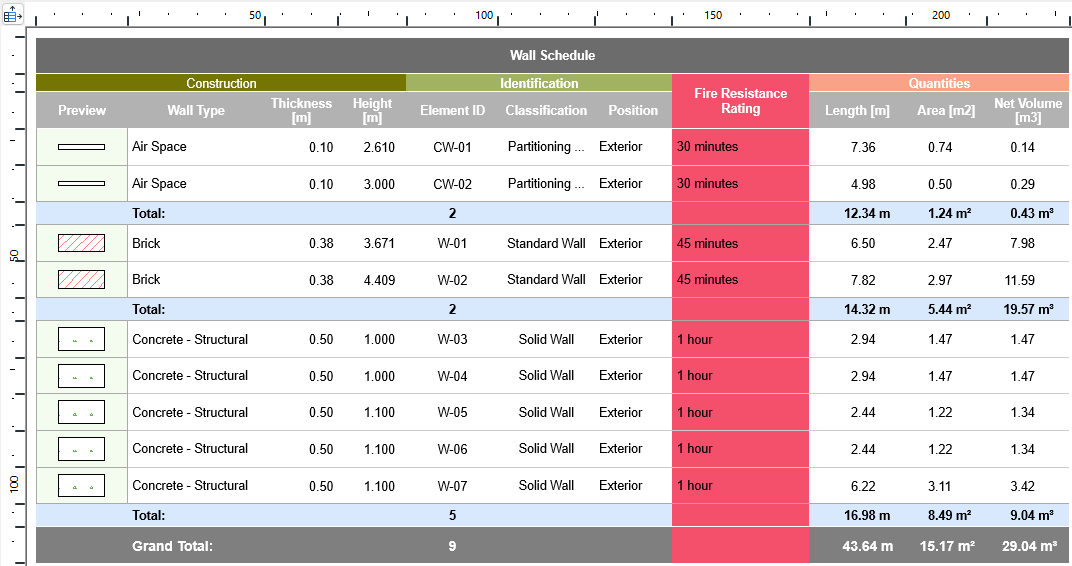Click the 7.36 length value for CW-01
1072x566 pixels.
863,147
